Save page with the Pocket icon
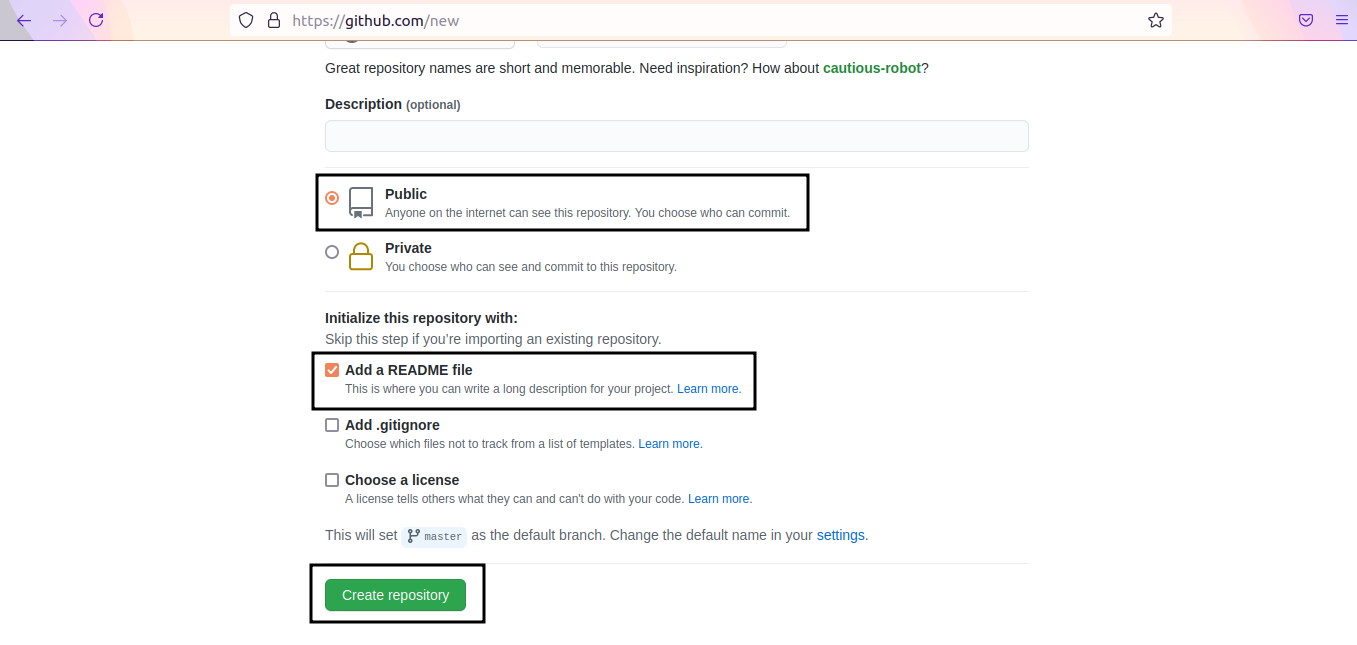The height and width of the screenshot is (645, 1357). coord(1306,20)
